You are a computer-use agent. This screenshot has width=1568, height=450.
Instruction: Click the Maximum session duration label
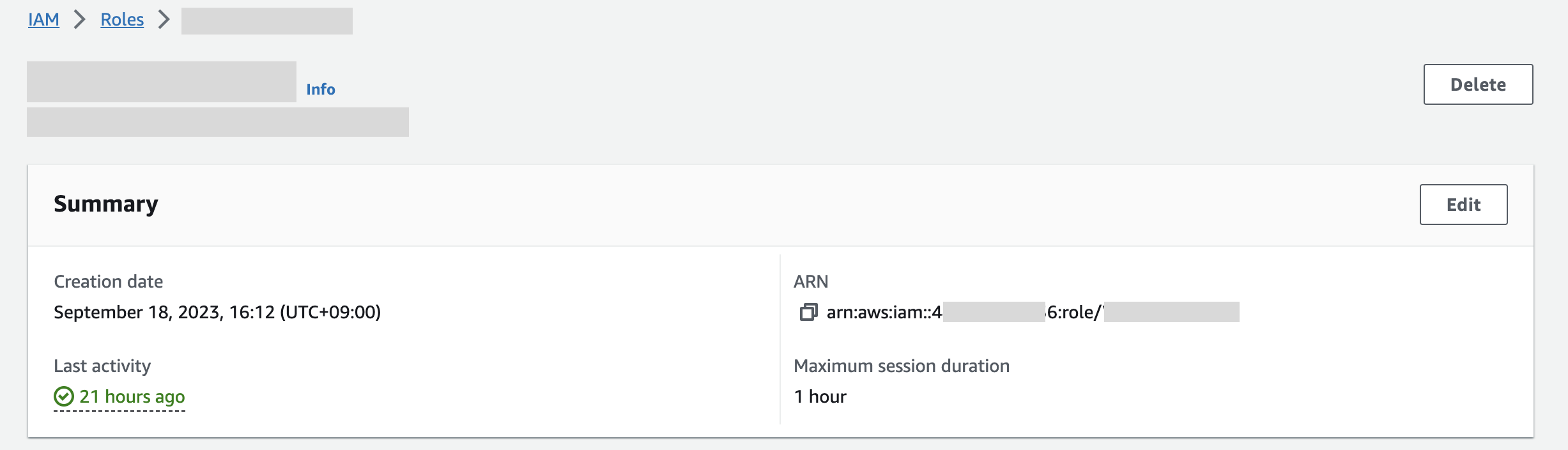pos(902,366)
